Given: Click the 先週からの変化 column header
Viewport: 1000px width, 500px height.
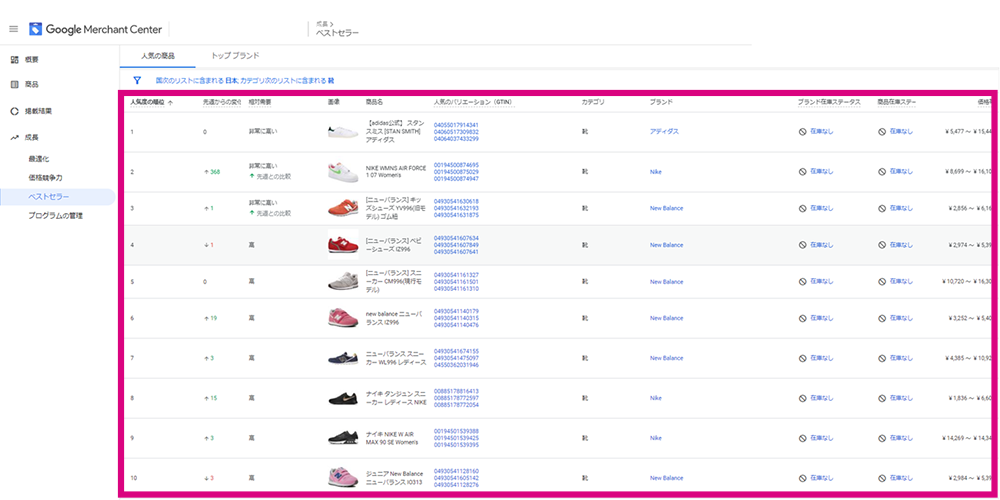Looking at the screenshot, I should click(222, 102).
